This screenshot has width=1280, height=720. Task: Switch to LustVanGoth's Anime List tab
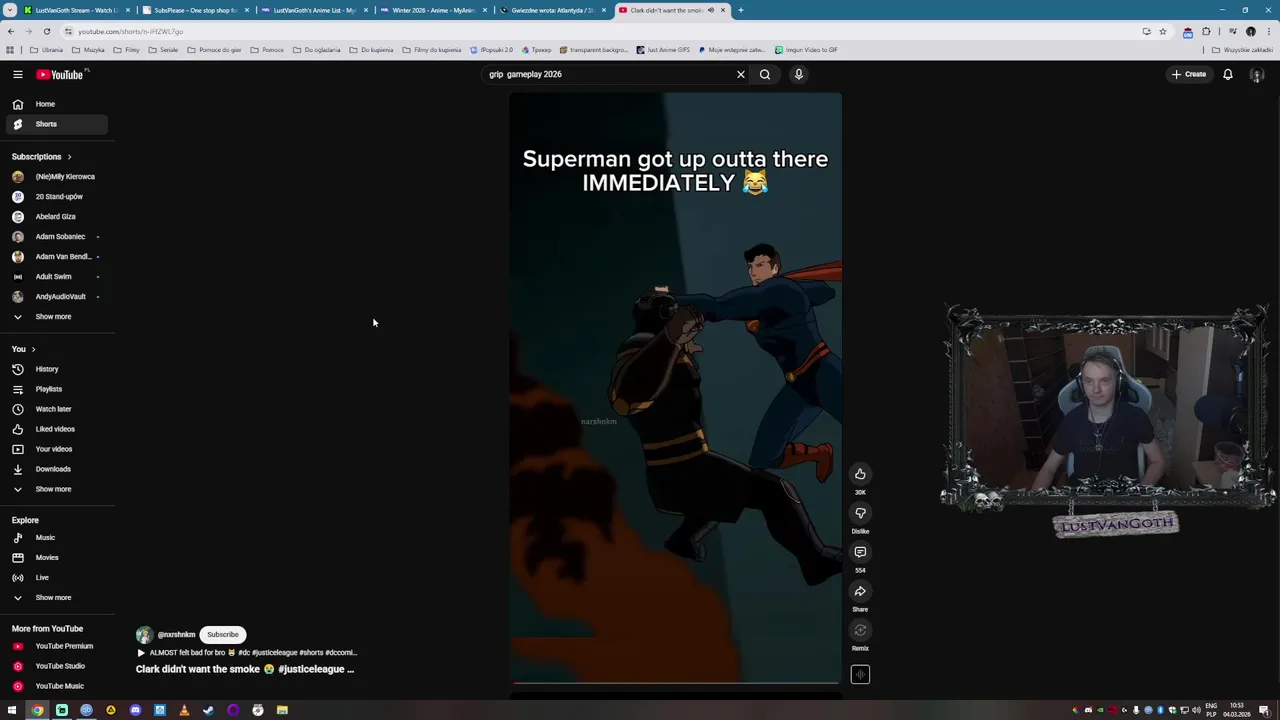(313, 10)
